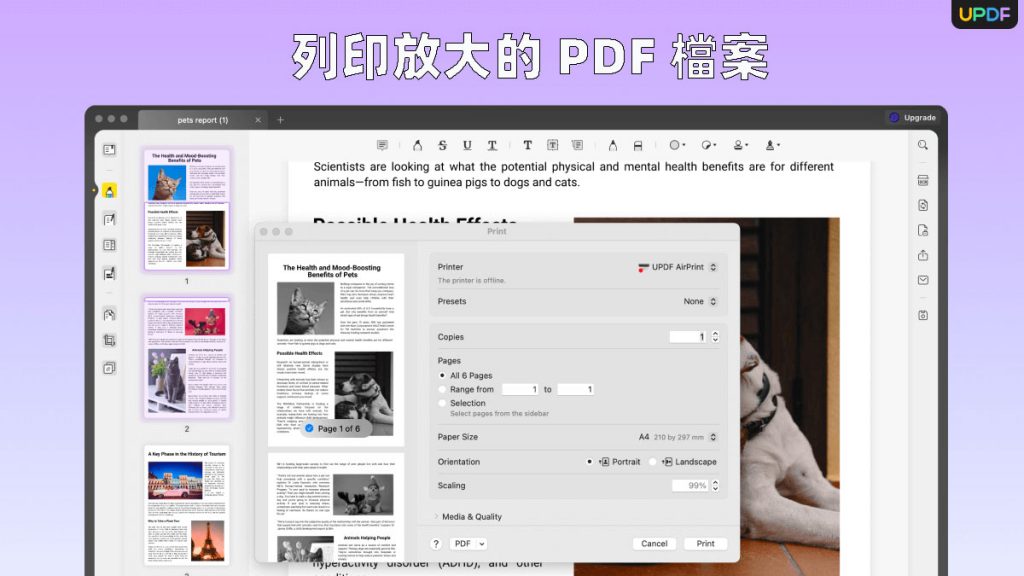Click Cancel to dismiss the print dialog
Image resolution: width=1024 pixels, height=576 pixels.
tap(654, 543)
